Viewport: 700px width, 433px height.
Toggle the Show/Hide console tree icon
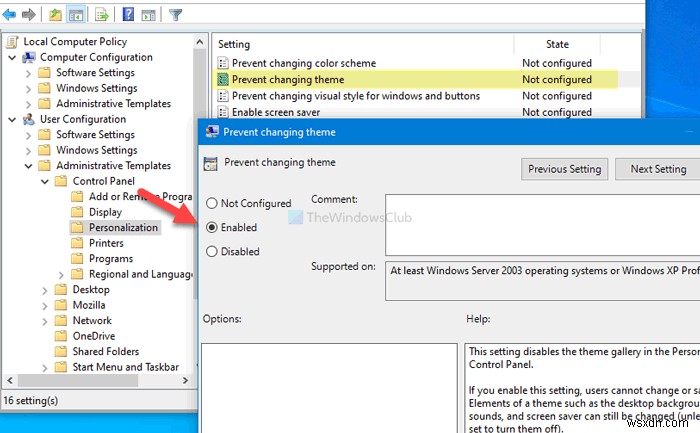point(76,15)
